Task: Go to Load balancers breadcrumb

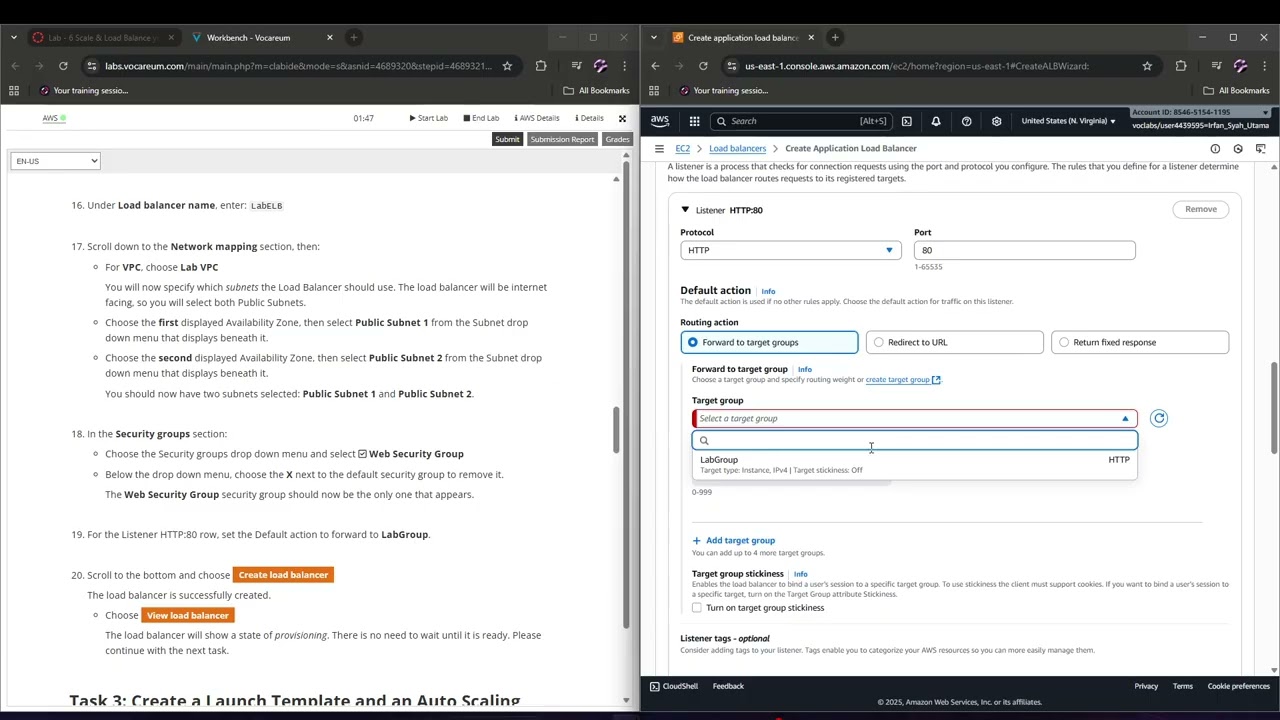Action: (737, 148)
